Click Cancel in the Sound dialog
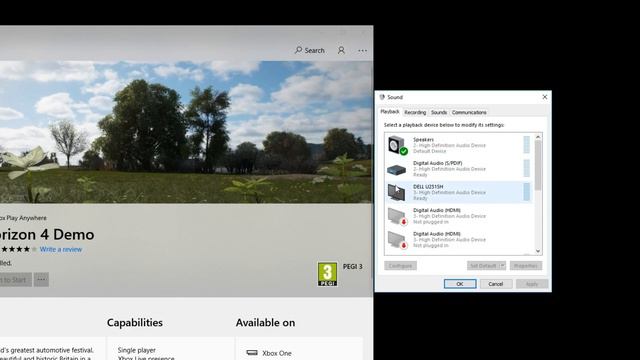Viewport: 640px width, 360px height. point(496,284)
